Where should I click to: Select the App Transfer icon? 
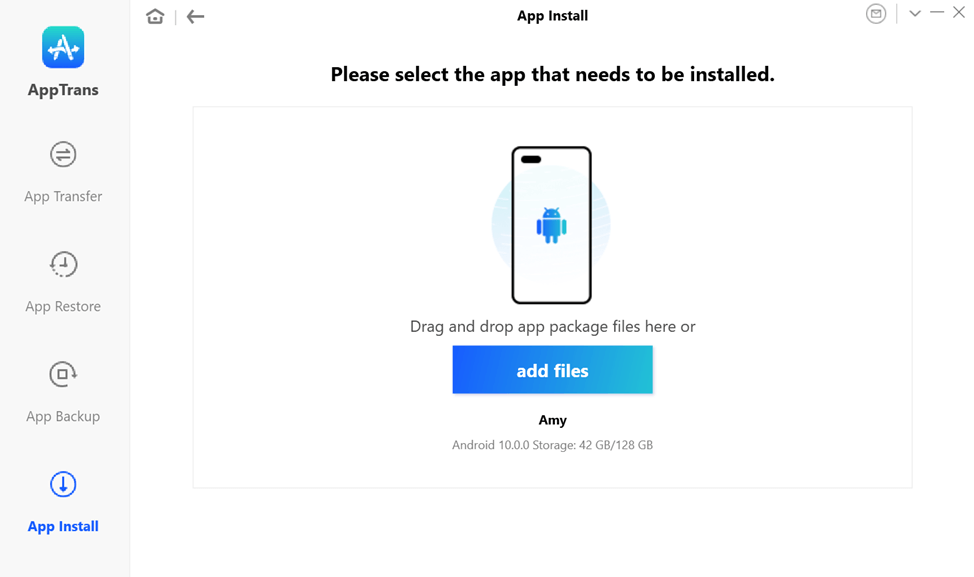63,155
